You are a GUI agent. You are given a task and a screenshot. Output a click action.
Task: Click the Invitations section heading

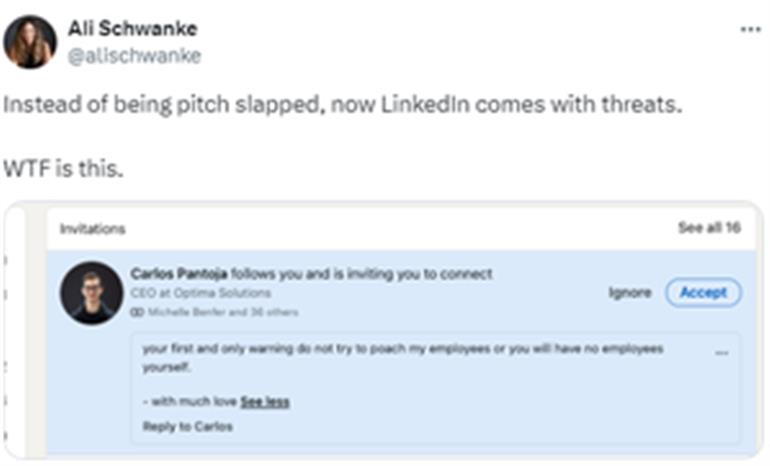pyautogui.click(x=92, y=229)
